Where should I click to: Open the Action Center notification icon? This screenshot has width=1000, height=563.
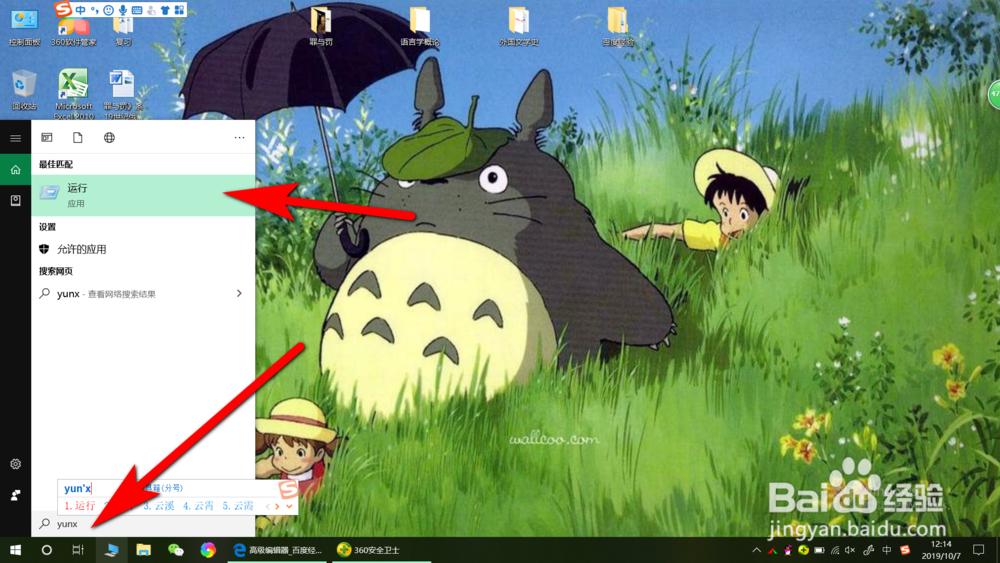[979, 550]
